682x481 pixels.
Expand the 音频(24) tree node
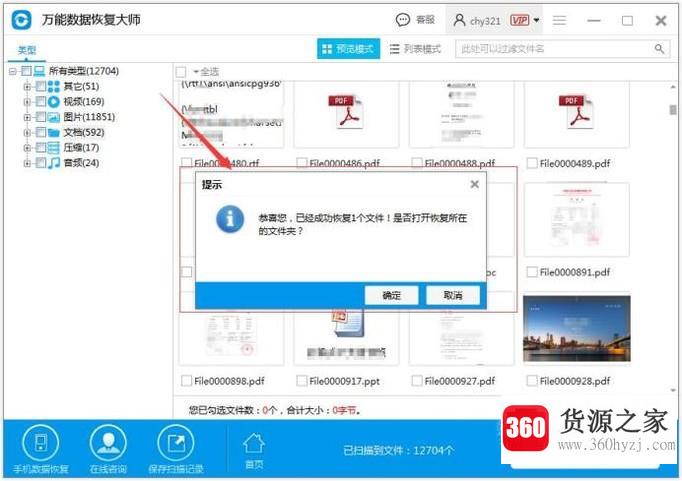pyautogui.click(x=27, y=163)
